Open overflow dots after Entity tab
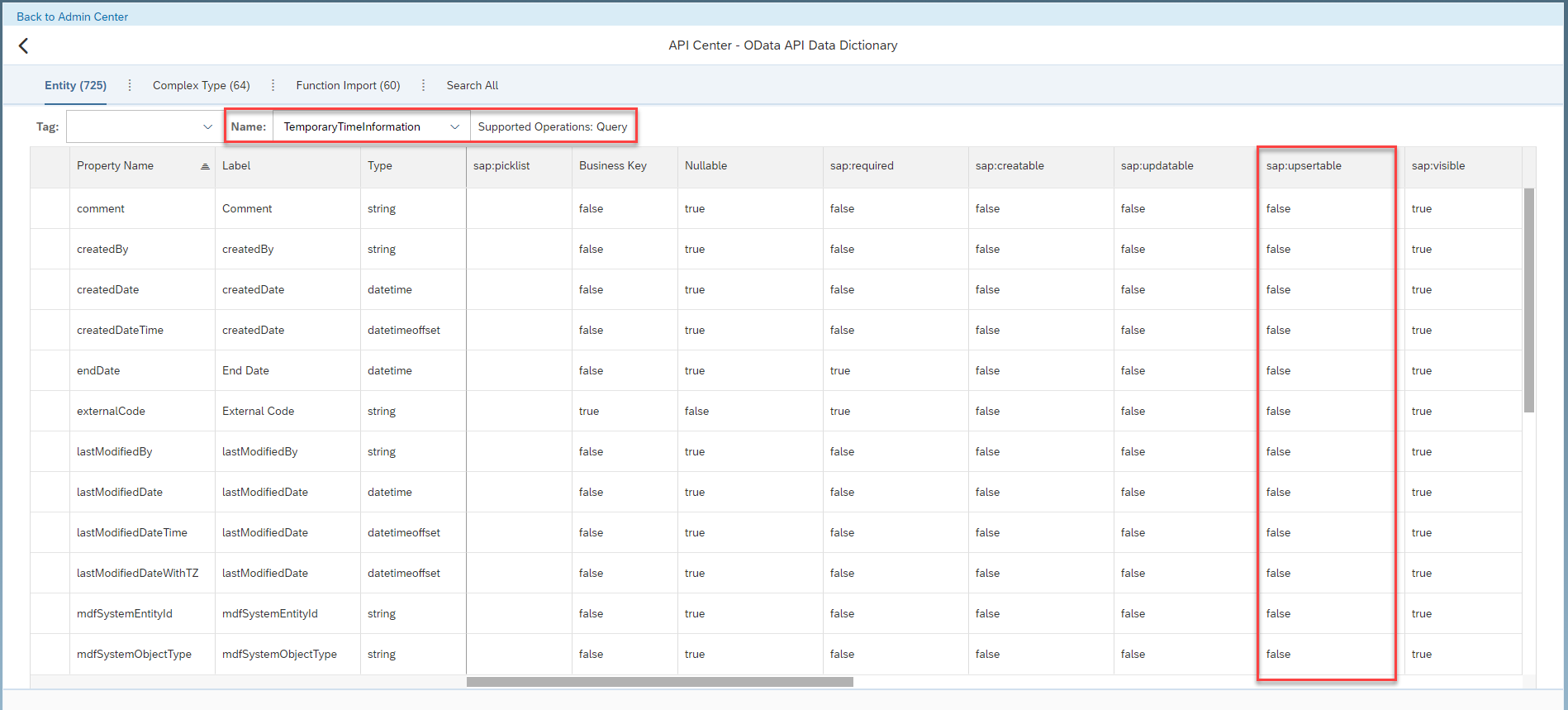Viewport: 1568px width, 710px height. (130, 85)
